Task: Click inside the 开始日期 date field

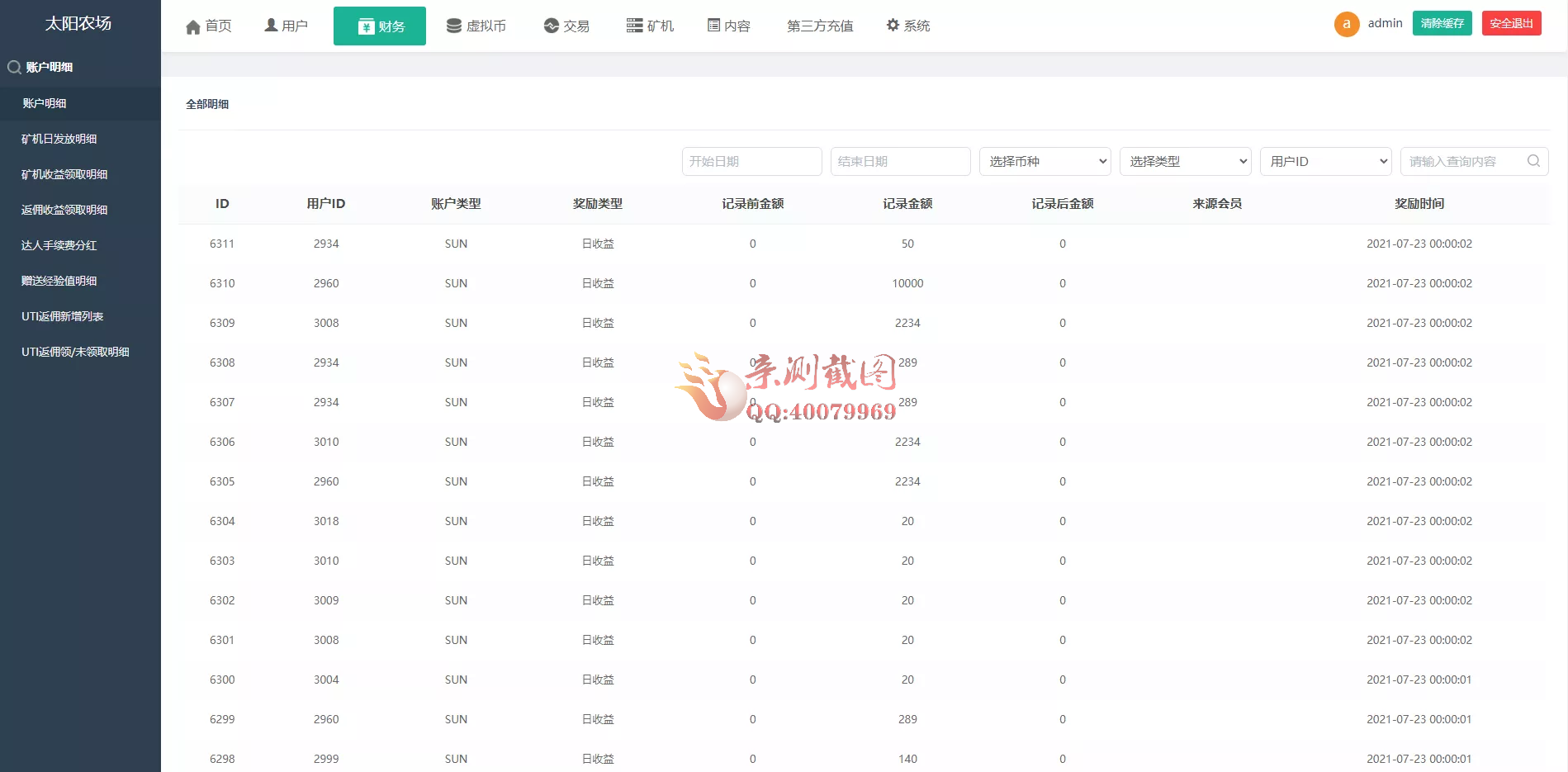Action: pyautogui.click(x=751, y=161)
